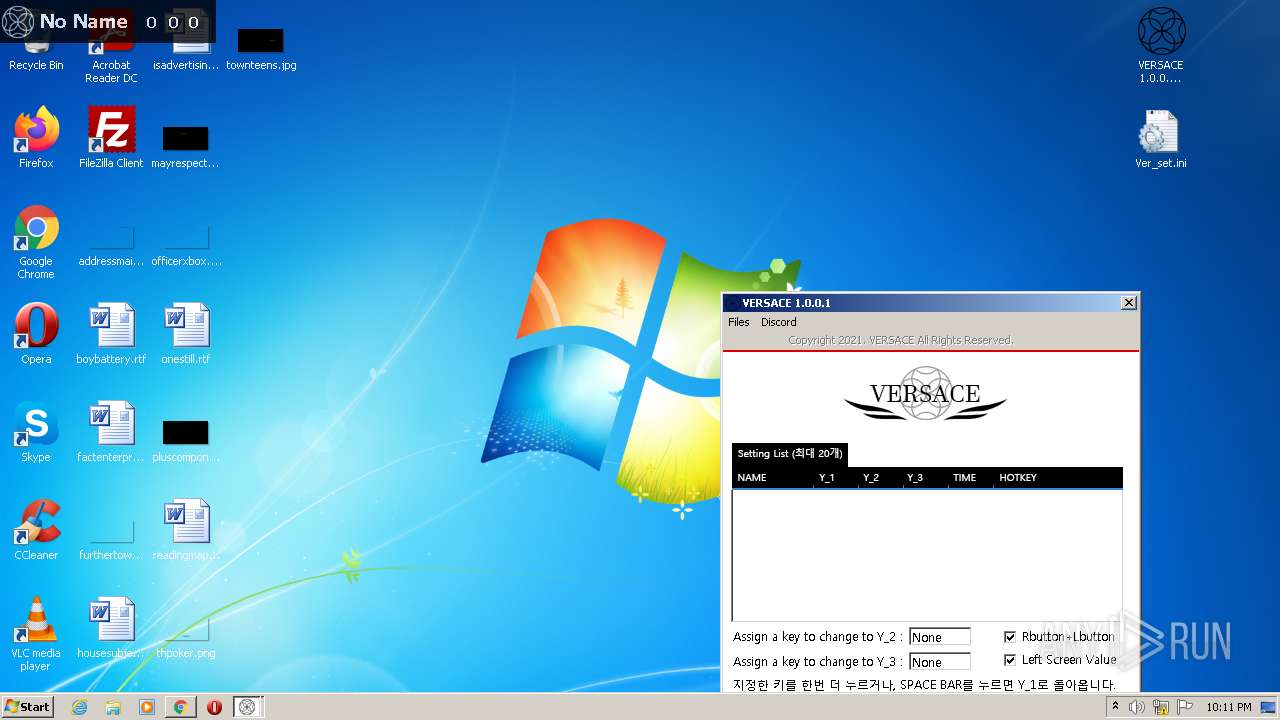Select the housesubje... document icon
This screenshot has width=1280, height=720.
pos(111,628)
